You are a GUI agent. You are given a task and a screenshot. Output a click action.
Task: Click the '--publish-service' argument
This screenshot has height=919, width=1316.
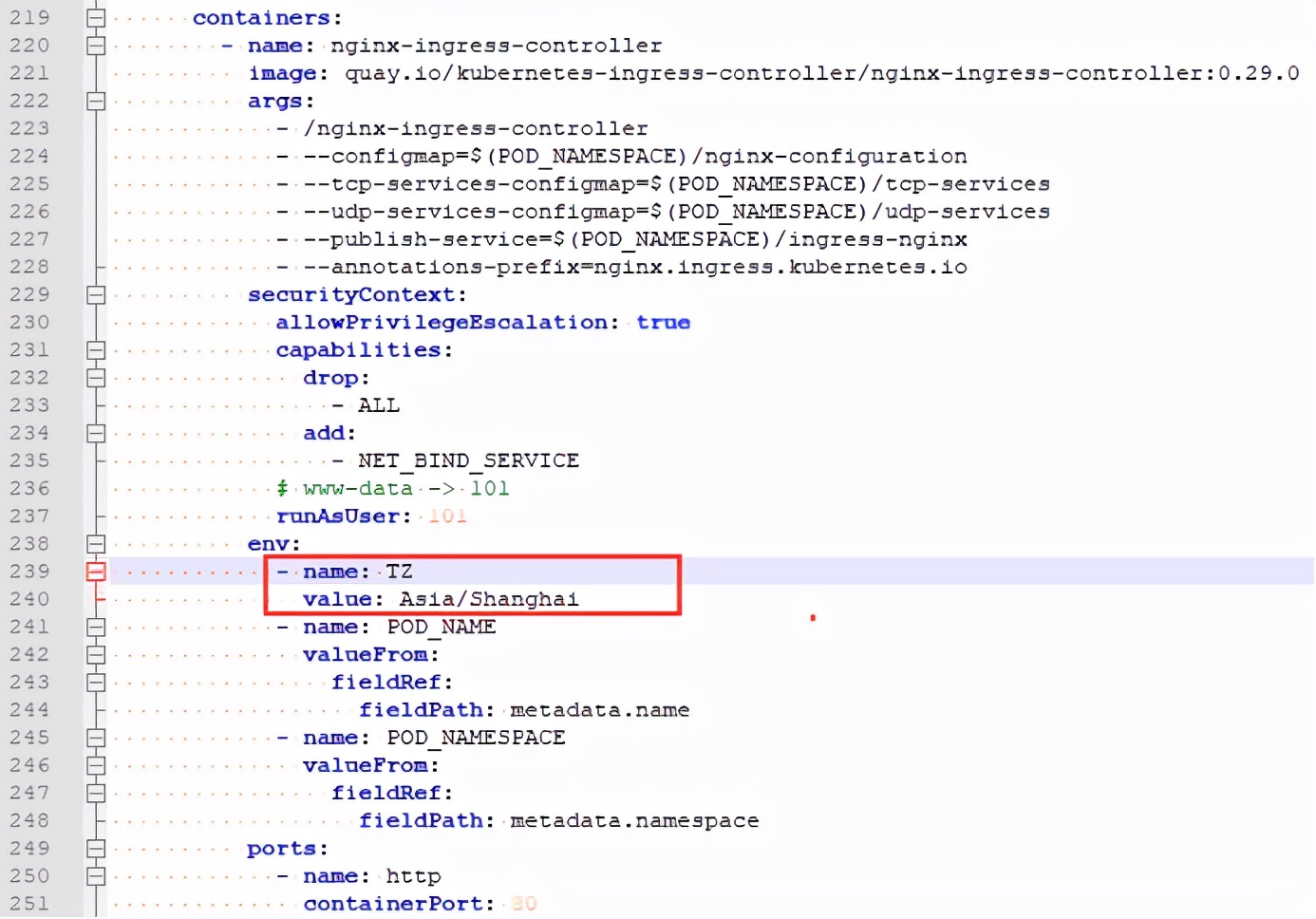[635, 239]
